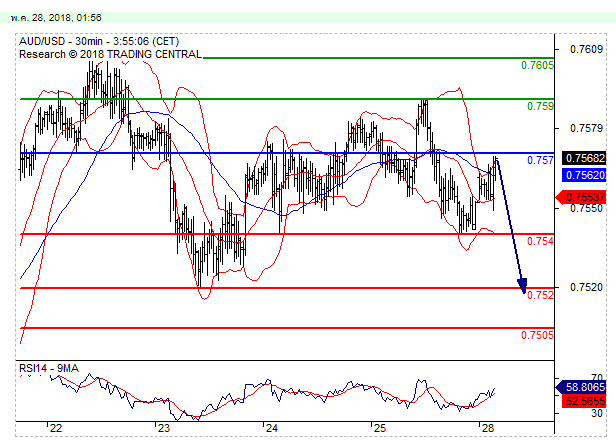
Task: Click the black price tag 0.75682
Action: (x=585, y=158)
